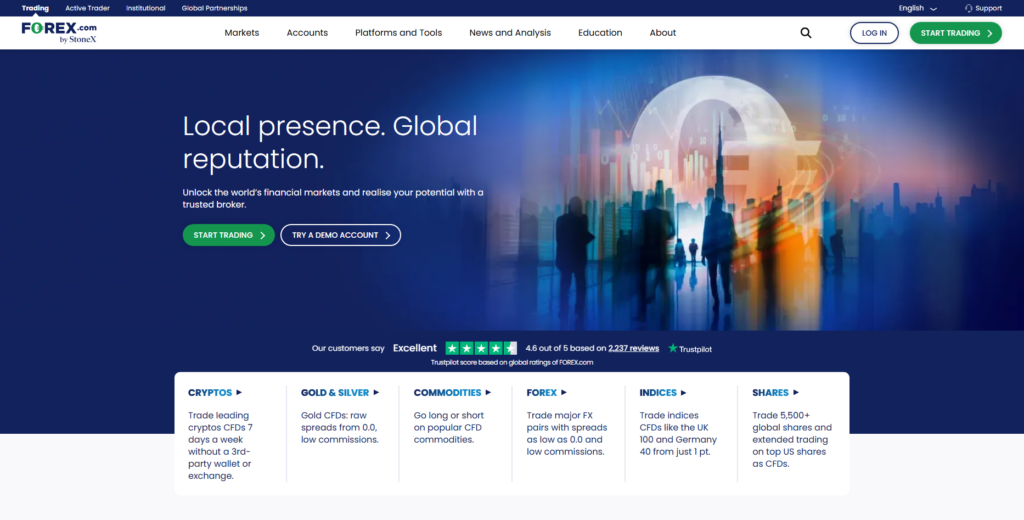This screenshot has width=1024, height=520.
Task: Open the About menu
Action: tap(663, 33)
